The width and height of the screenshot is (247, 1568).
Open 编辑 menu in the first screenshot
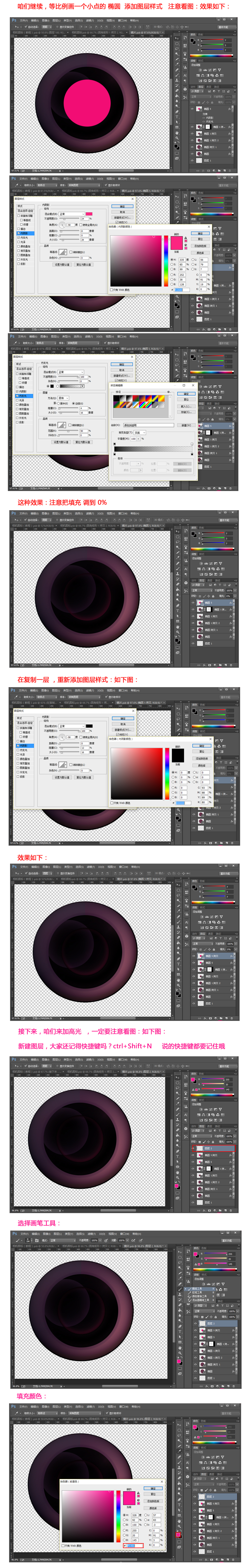35,21
